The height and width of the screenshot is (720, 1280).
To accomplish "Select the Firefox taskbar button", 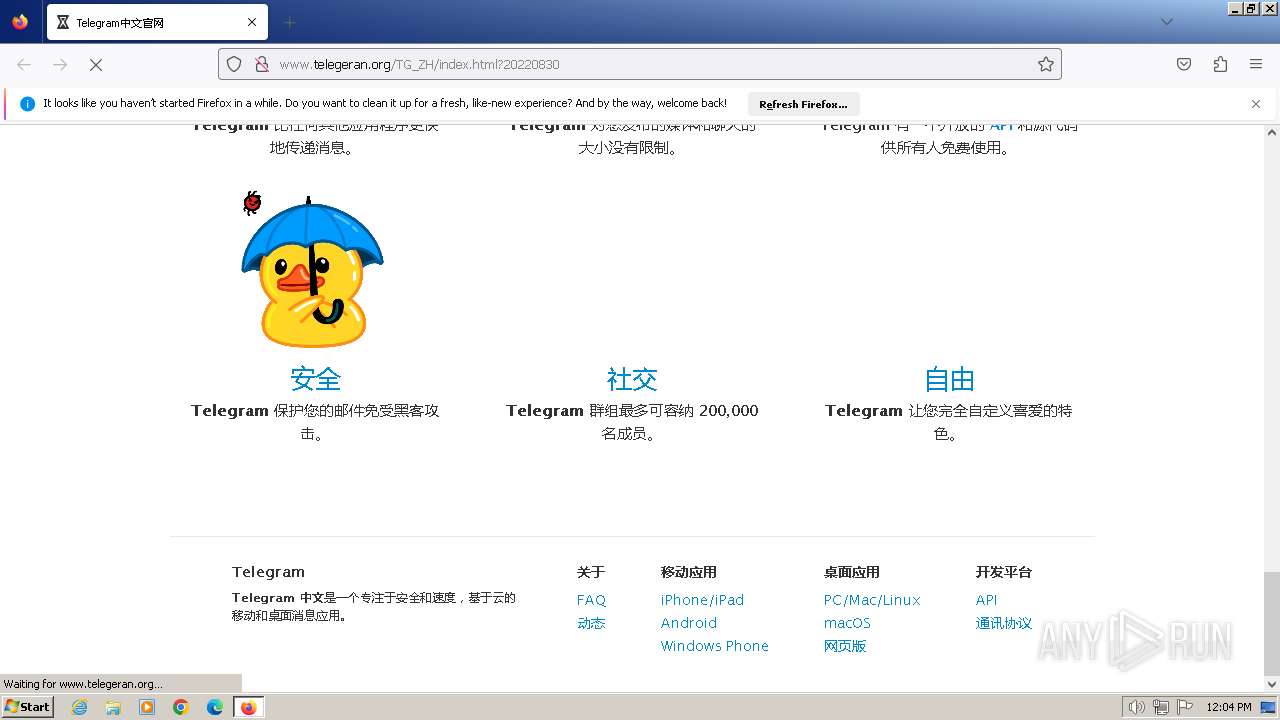I will click(249, 707).
